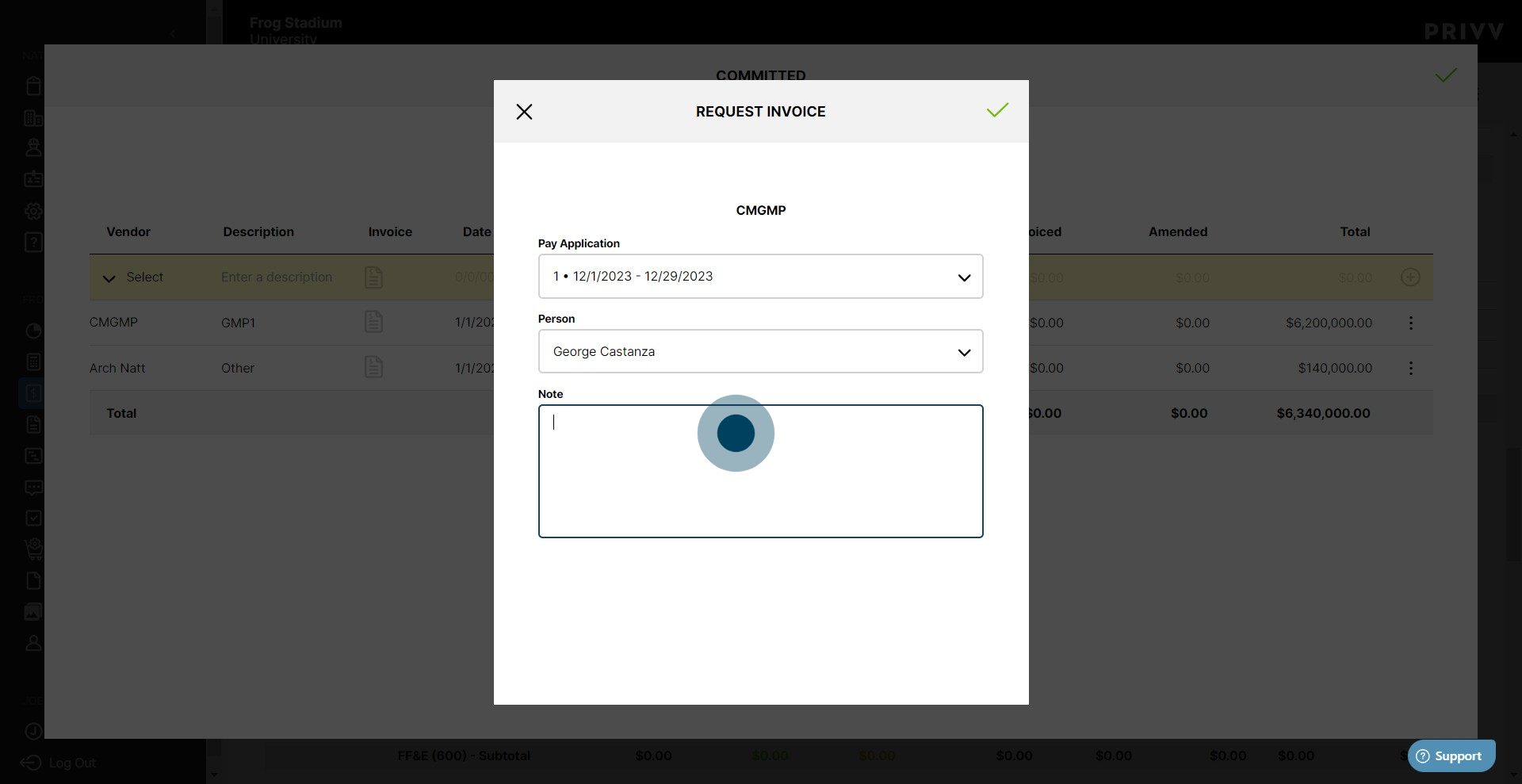Viewport: 1522px width, 784px height.
Task: Open the document report icon in sidebar
Action: click(x=33, y=425)
